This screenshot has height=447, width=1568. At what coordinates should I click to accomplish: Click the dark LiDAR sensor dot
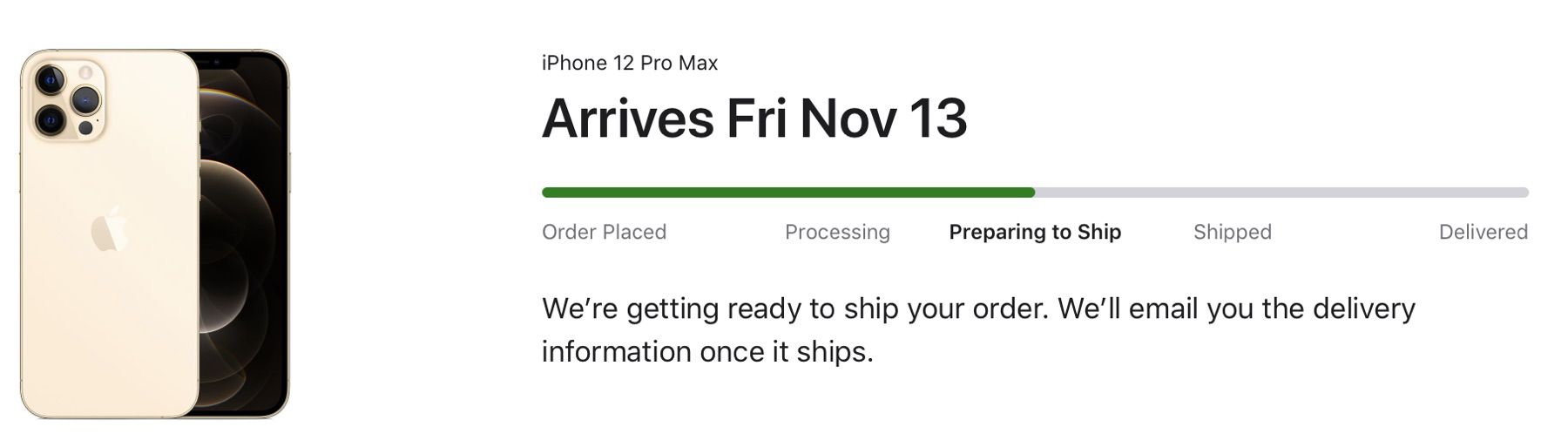85,128
